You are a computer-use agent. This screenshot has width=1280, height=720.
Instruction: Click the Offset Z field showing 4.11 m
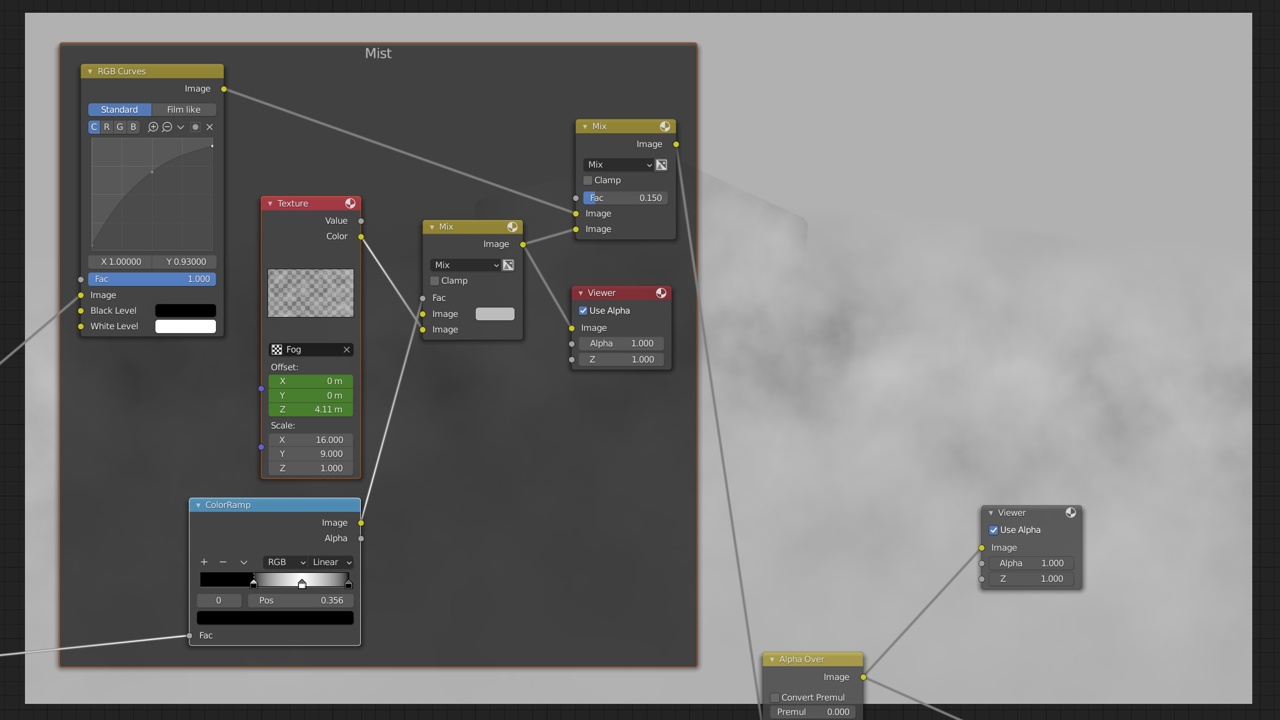(310, 410)
